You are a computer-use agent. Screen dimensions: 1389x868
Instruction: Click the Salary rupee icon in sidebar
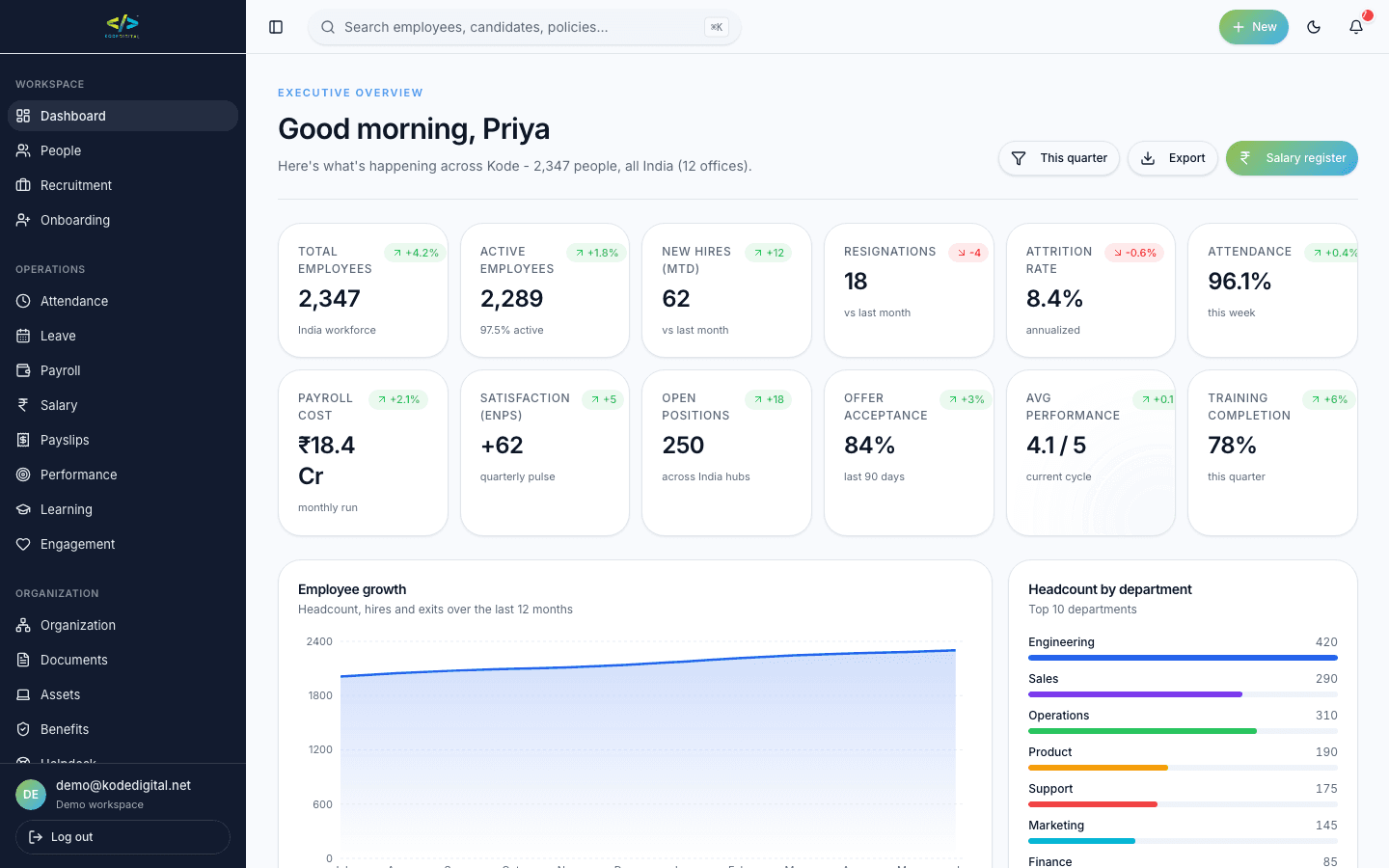(x=23, y=405)
